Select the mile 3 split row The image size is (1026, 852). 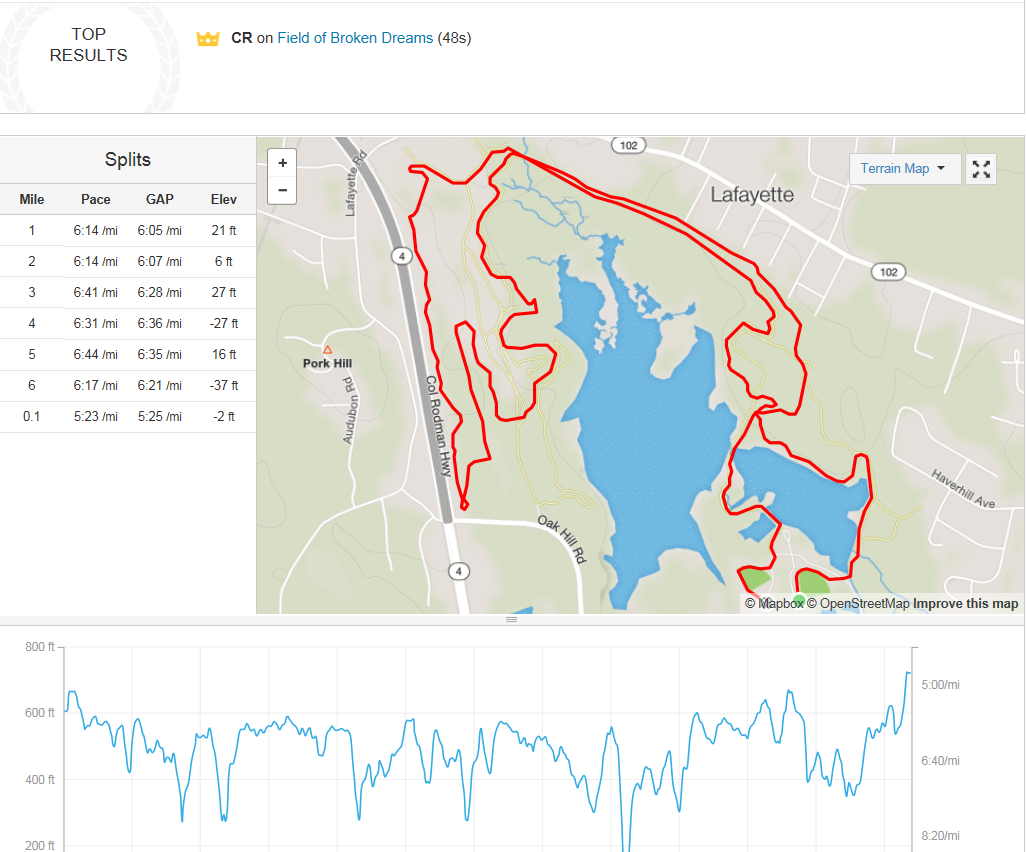(x=127, y=292)
